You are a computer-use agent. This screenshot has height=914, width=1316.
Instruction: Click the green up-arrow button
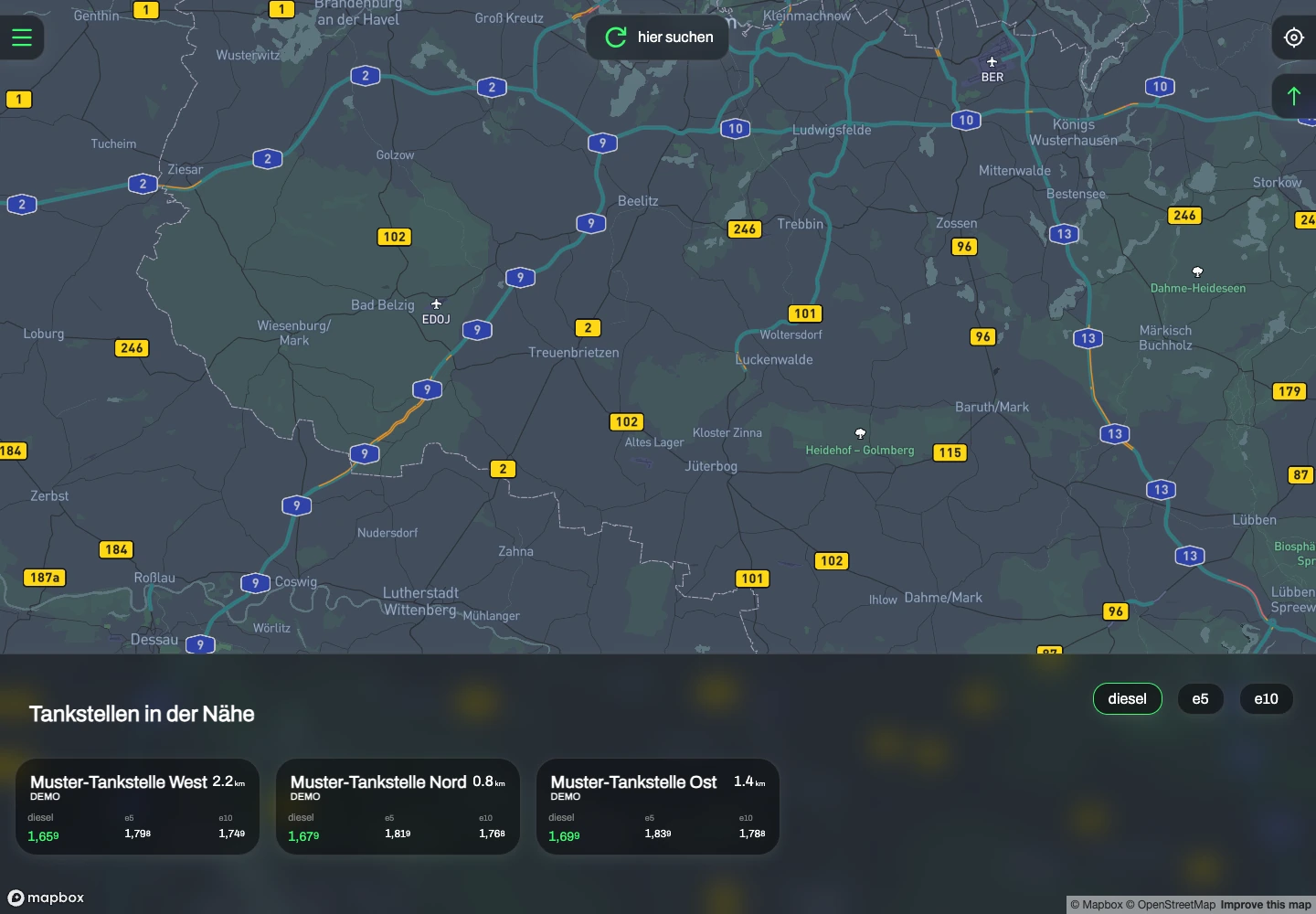pos(1294,95)
